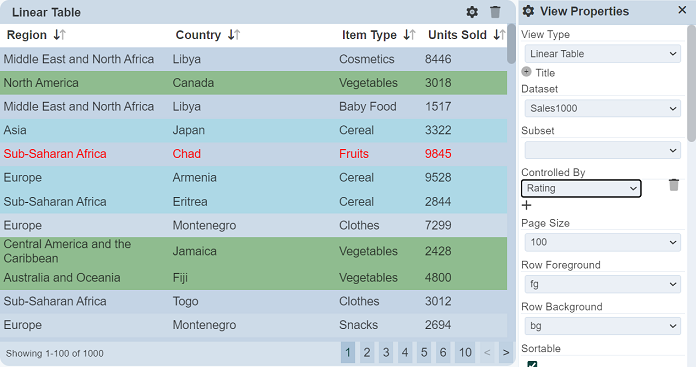Open the Page Size dropdown
696x367 pixels.
point(602,242)
